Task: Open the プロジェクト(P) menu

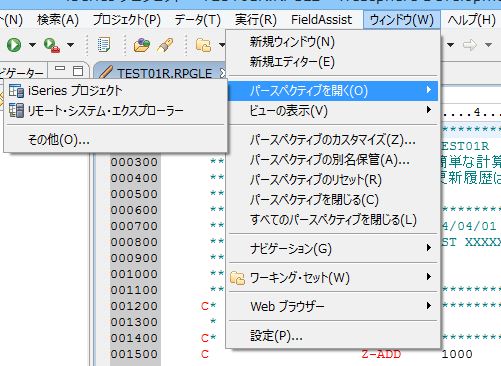Action: click(127, 20)
